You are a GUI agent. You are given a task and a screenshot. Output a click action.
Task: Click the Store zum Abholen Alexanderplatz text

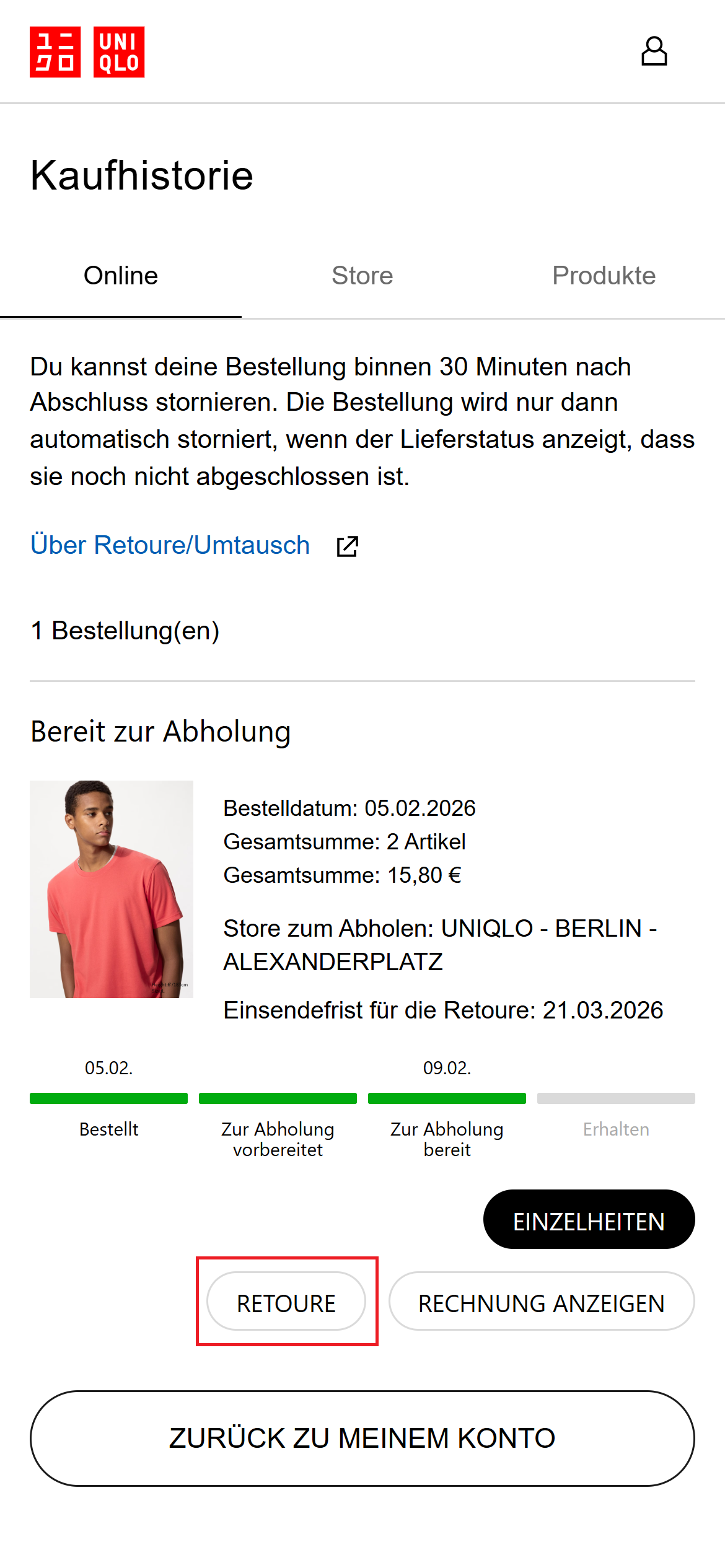tap(440, 945)
